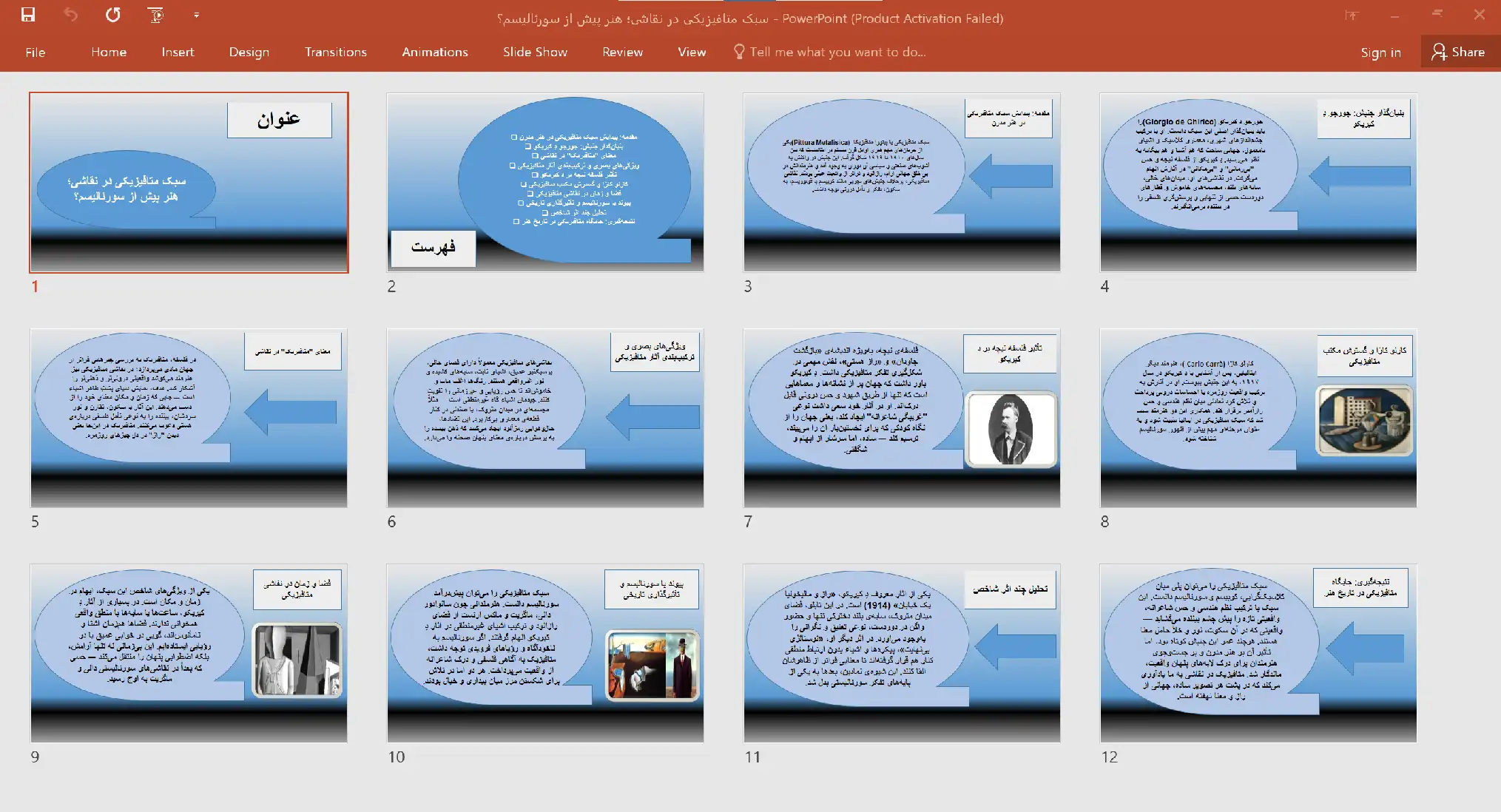Select slide 10 thumbnail with Magritte painting

coord(545,653)
